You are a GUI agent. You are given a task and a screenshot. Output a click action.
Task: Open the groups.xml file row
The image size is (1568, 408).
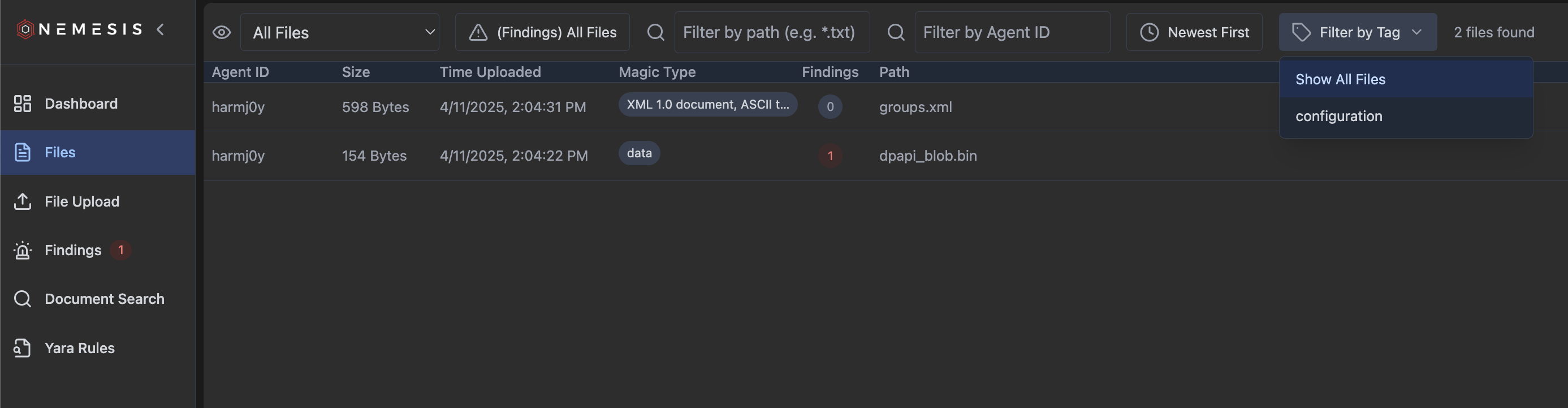click(915, 107)
